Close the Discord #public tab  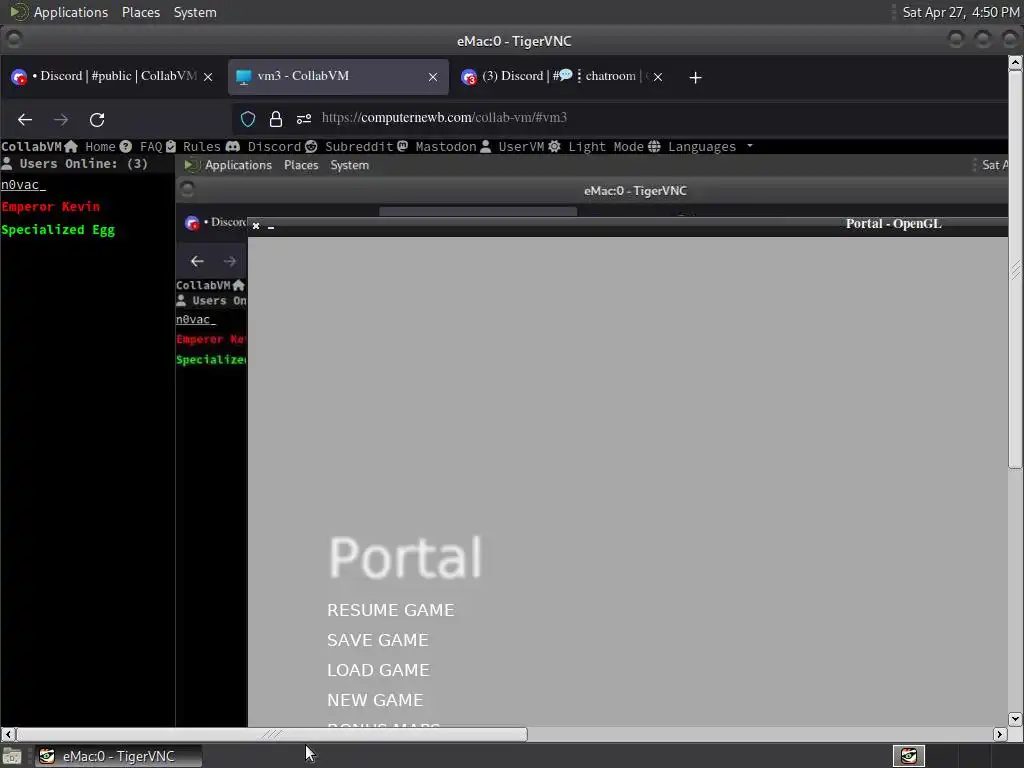pyautogui.click(x=208, y=77)
